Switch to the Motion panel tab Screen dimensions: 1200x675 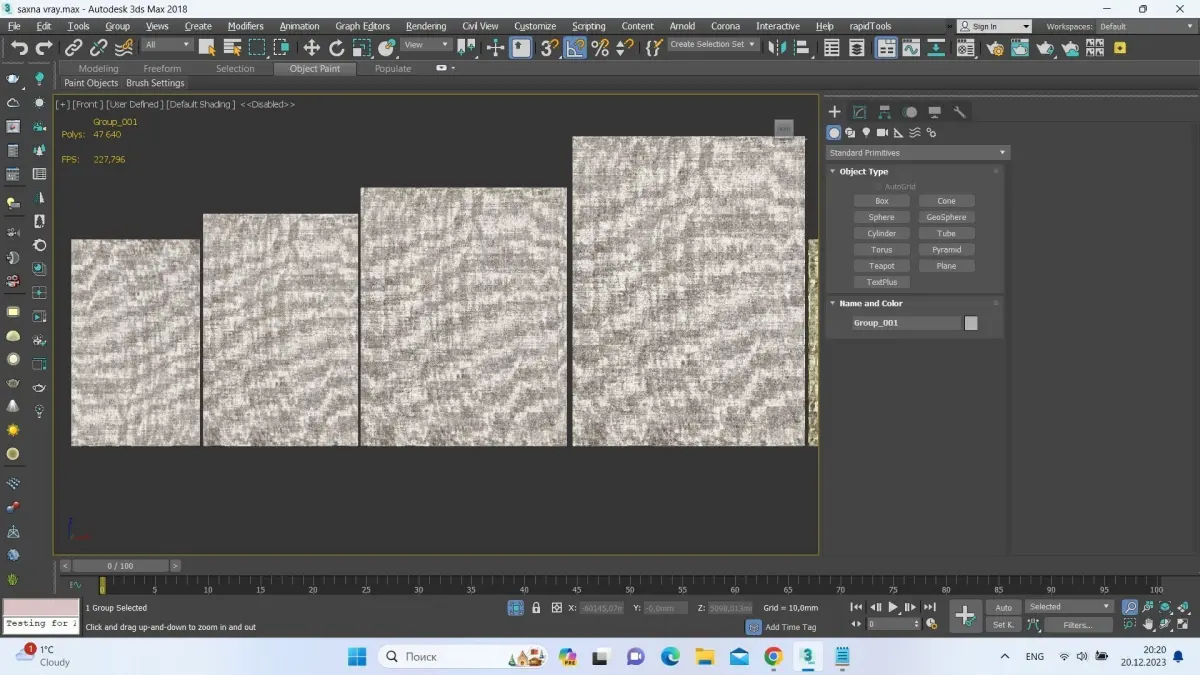[910, 112]
